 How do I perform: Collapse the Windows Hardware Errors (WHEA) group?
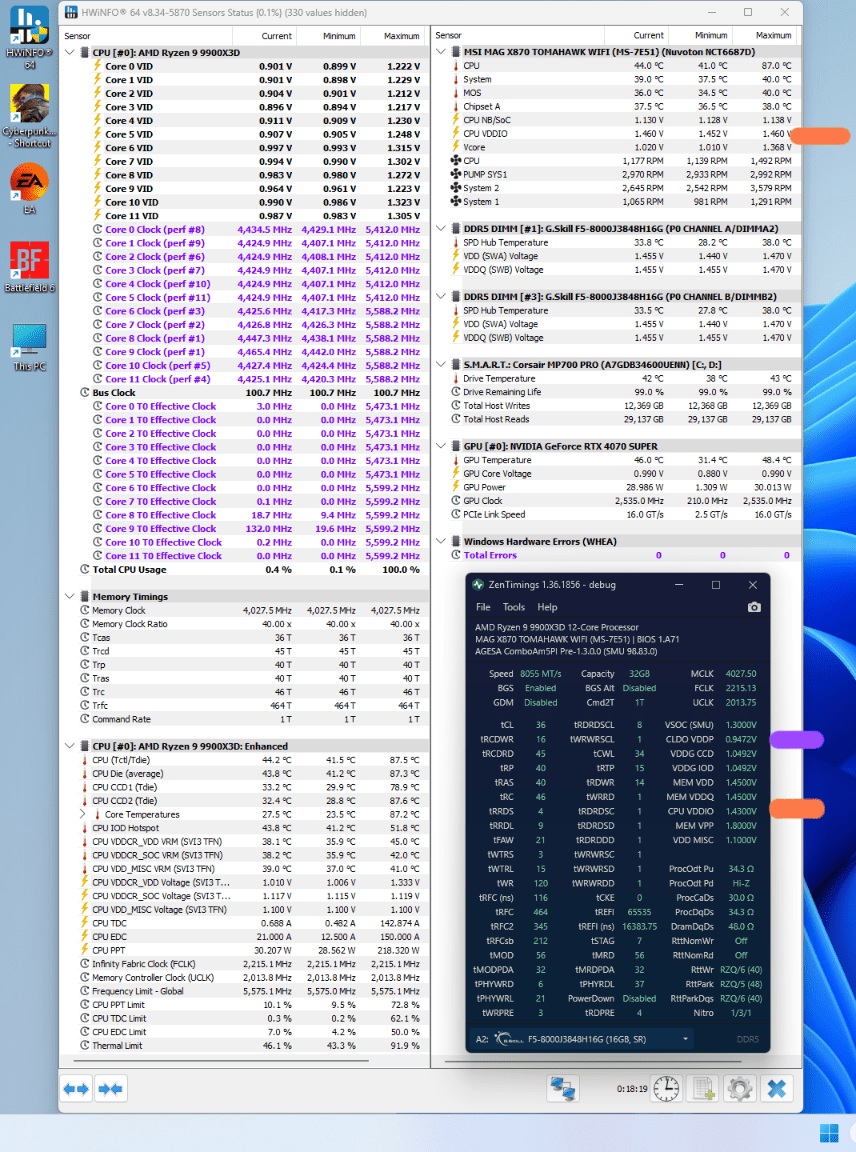pyautogui.click(x=441, y=541)
